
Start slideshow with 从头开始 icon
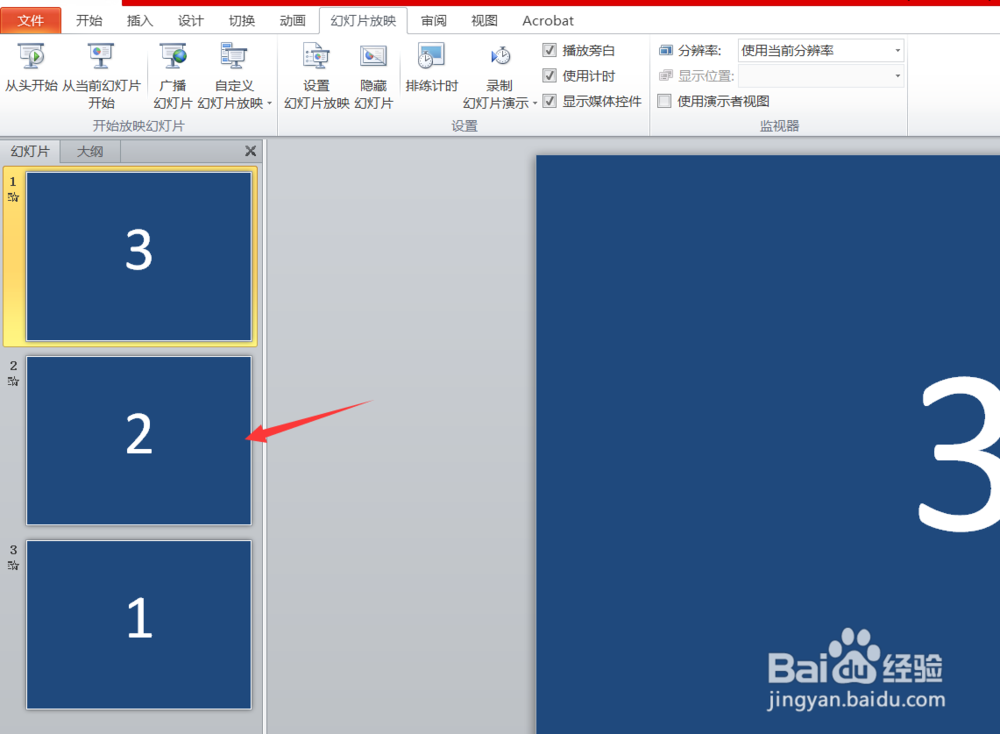(x=31, y=56)
